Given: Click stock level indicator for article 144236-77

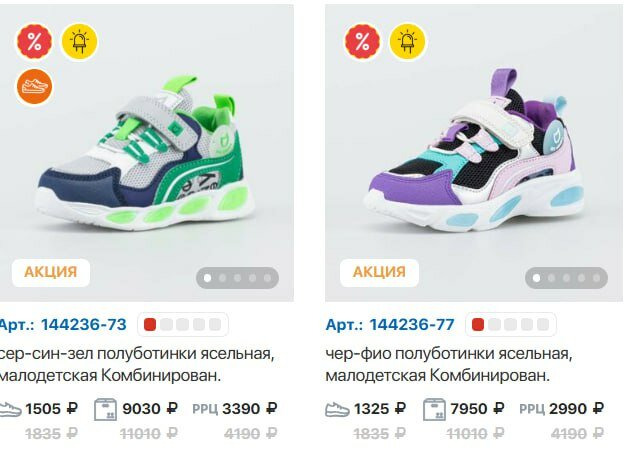Looking at the screenshot, I should (x=510, y=324).
